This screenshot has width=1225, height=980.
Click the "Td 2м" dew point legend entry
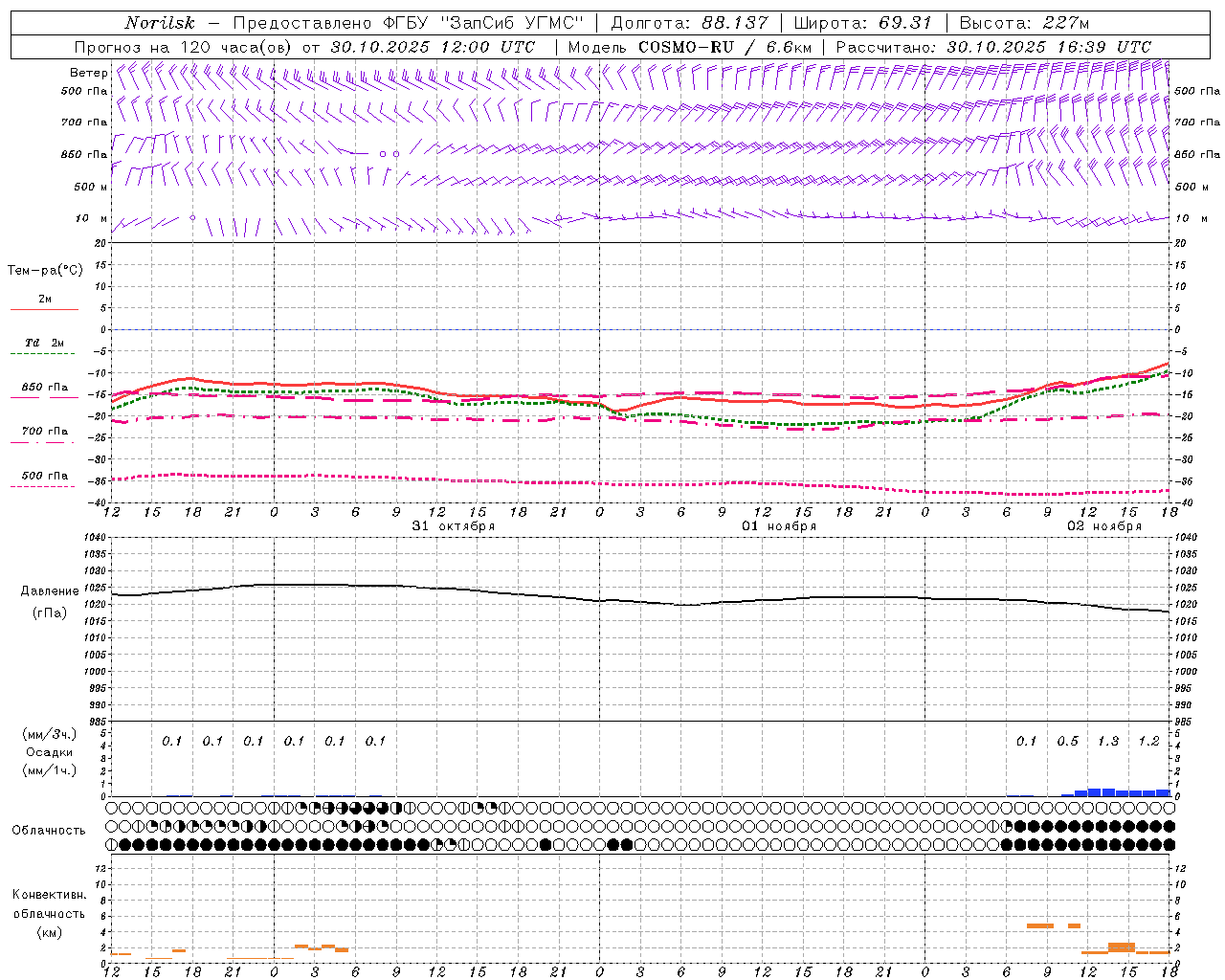45,343
